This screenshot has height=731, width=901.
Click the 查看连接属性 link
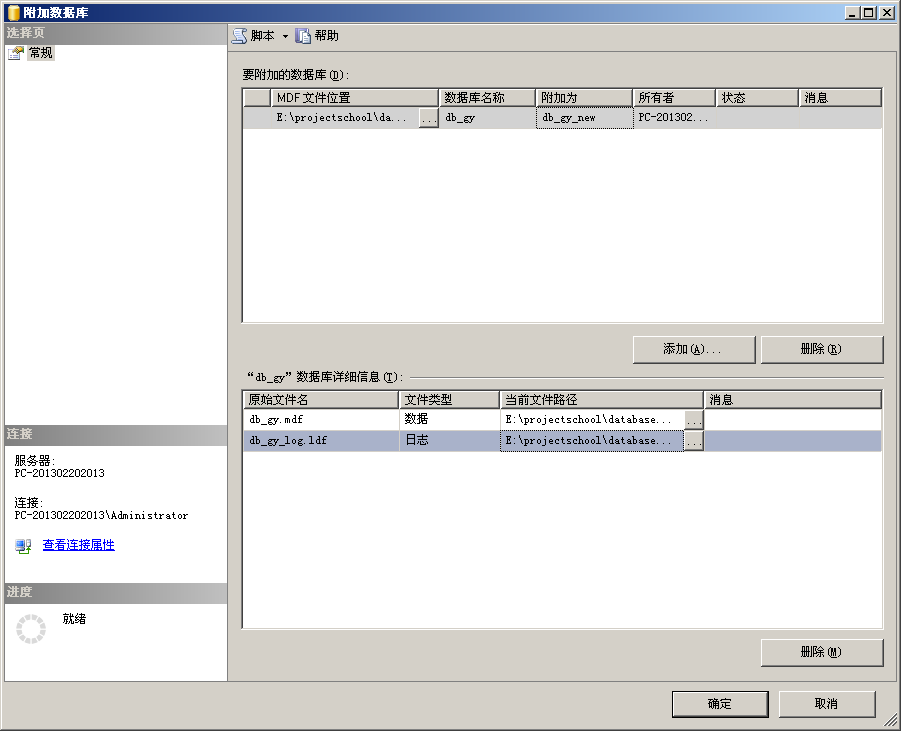[x=77, y=545]
